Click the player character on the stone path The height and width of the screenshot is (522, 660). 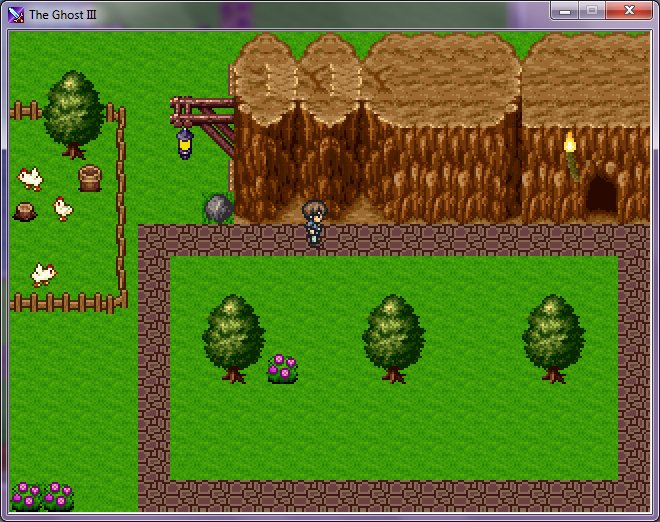click(314, 224)
